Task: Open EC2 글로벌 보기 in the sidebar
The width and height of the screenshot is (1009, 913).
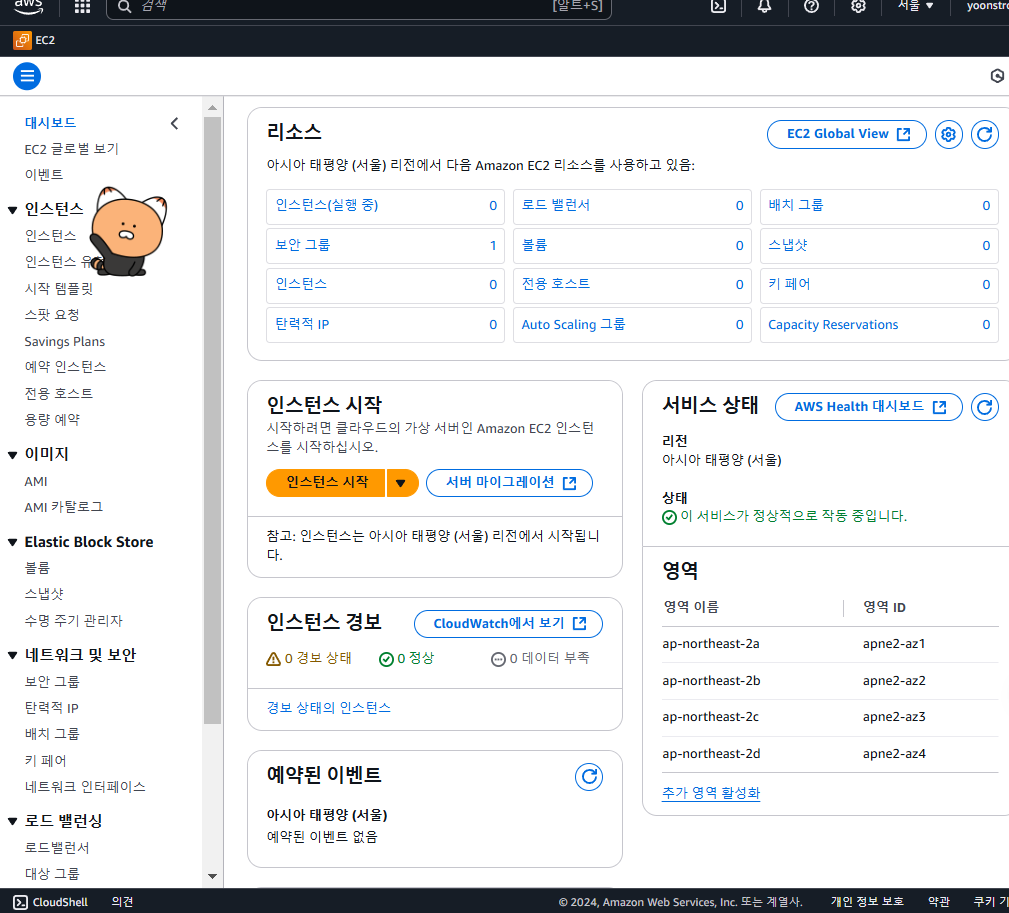Action: (71, 149)
